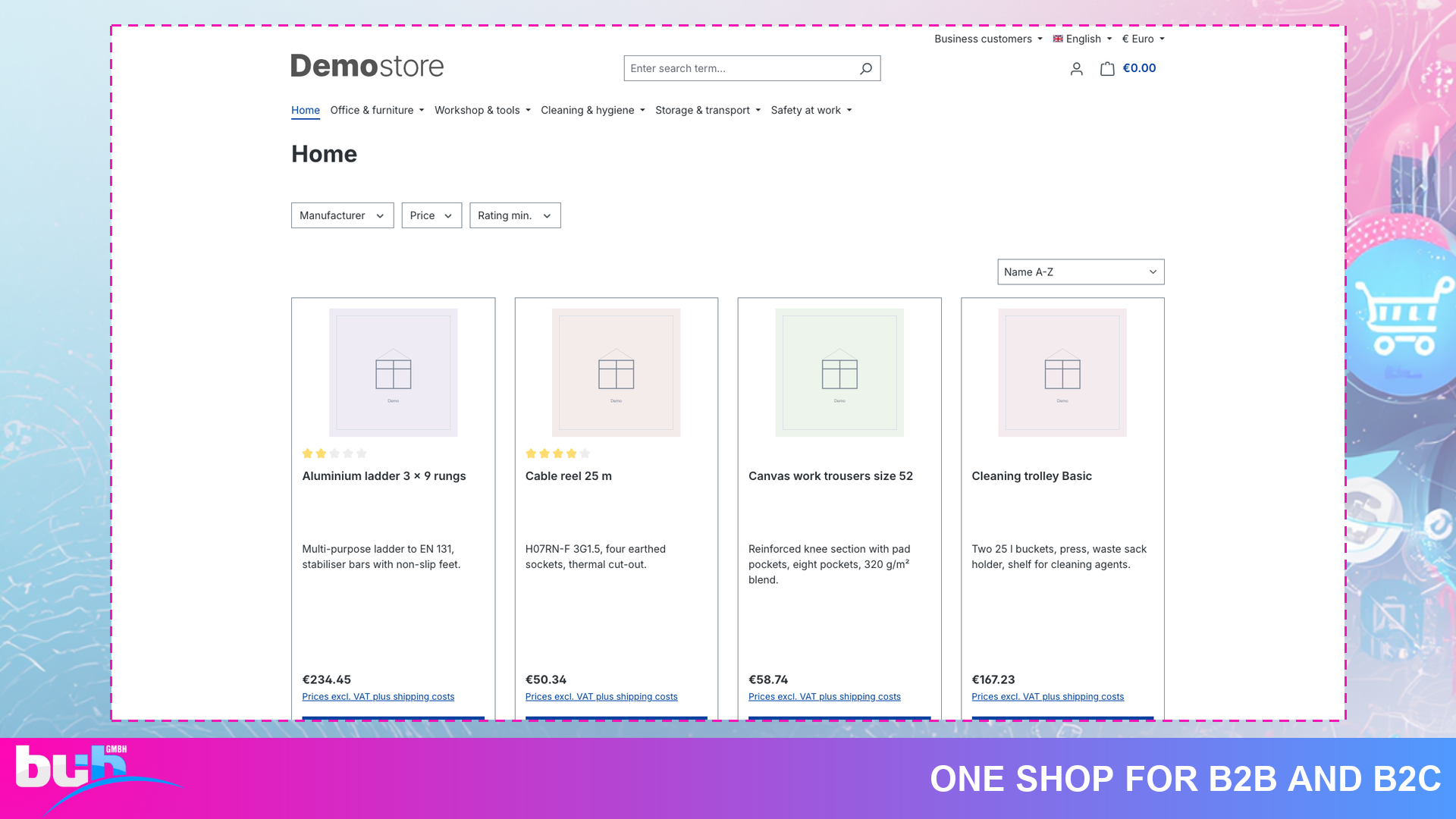
Task: Click 'Reinforced knee section' description text
Action: (x=829, y=564)
